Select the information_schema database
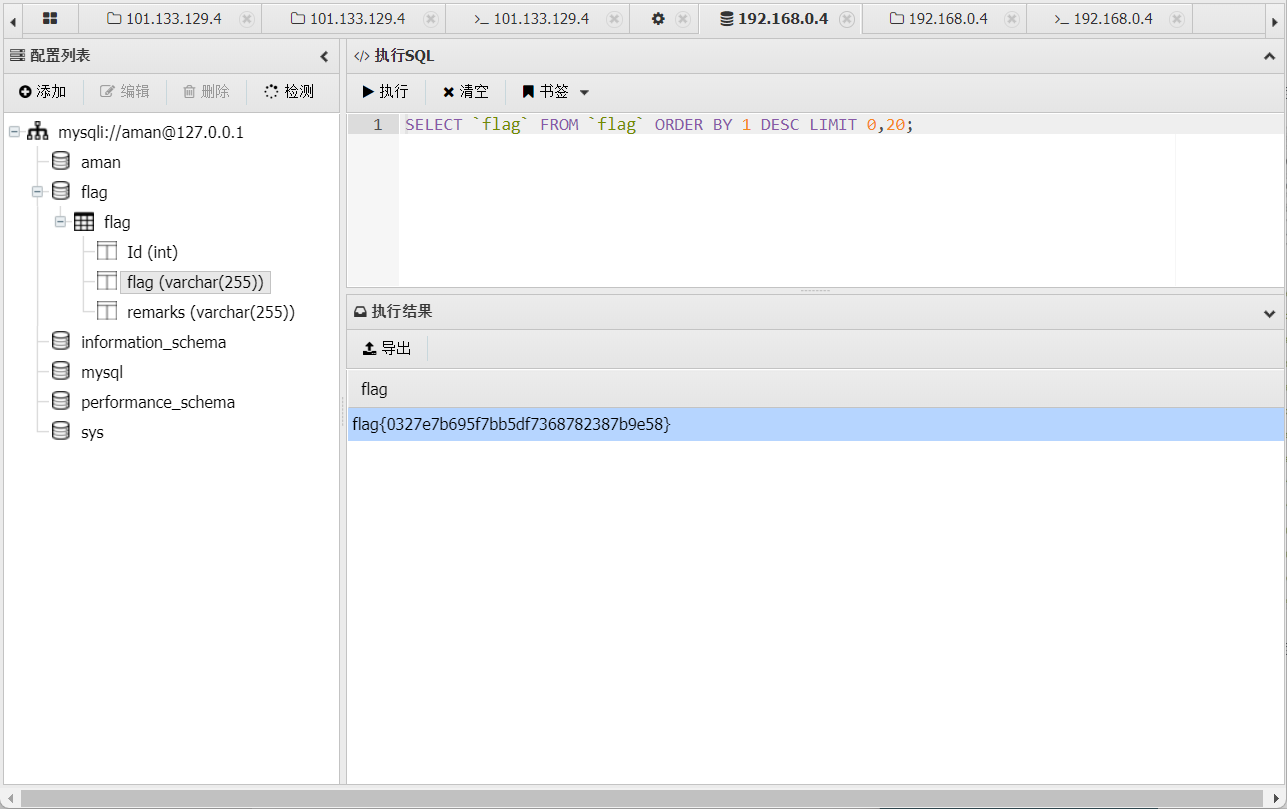Screen dimensions: 1287x809 click(x=153, y=342)
